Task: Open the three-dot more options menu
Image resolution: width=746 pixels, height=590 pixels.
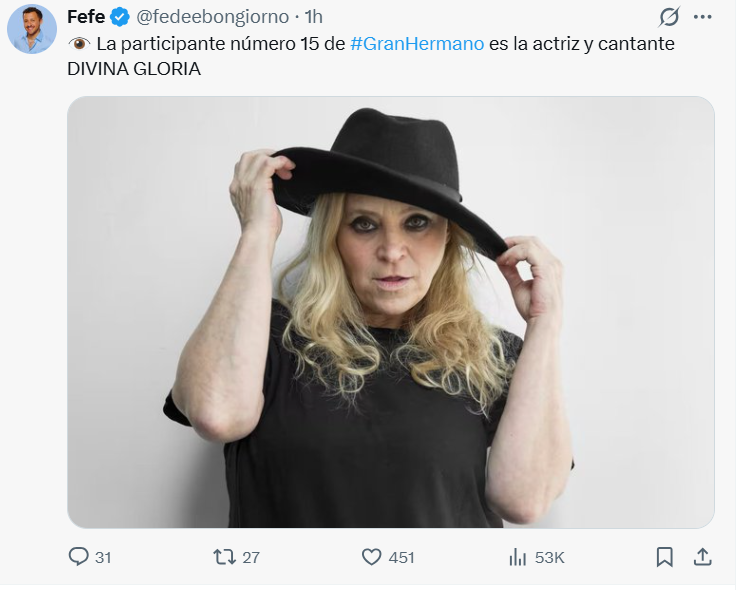Action: coord(704,17)
